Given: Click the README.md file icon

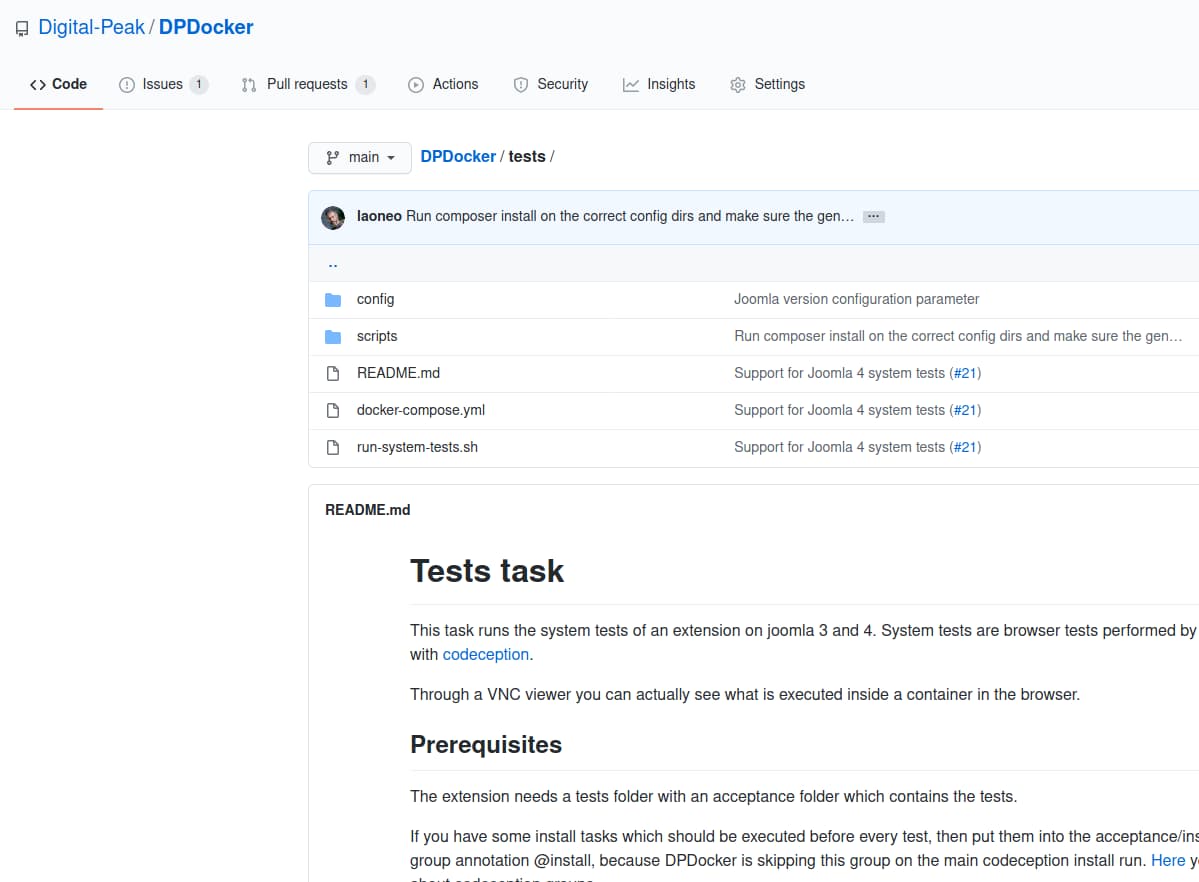Looking at the screenshot, I should point(333,374).
